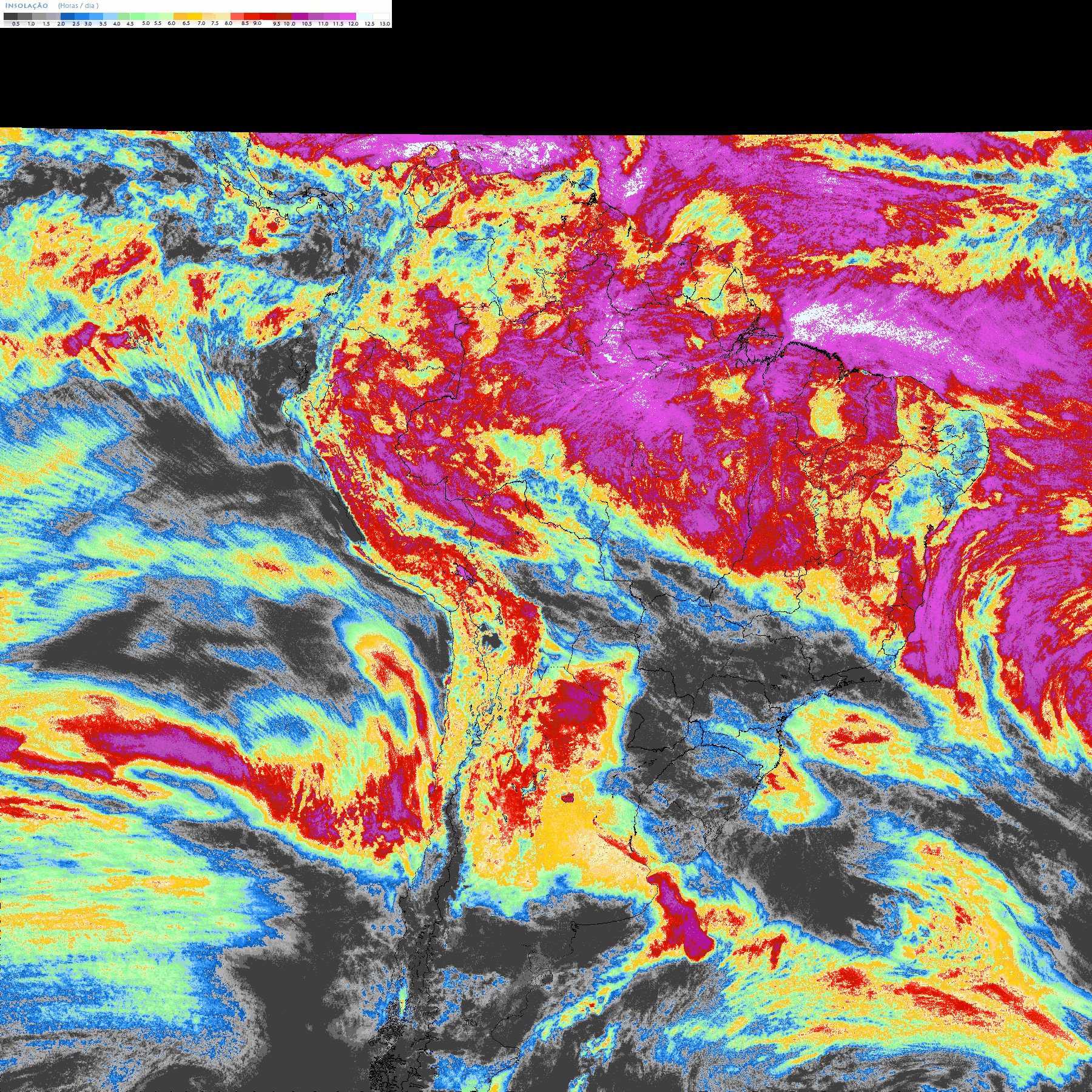Pick the yellow swatch between 6.5 and 7.0
The image size is (1092, 1092).
pos(195,16)
